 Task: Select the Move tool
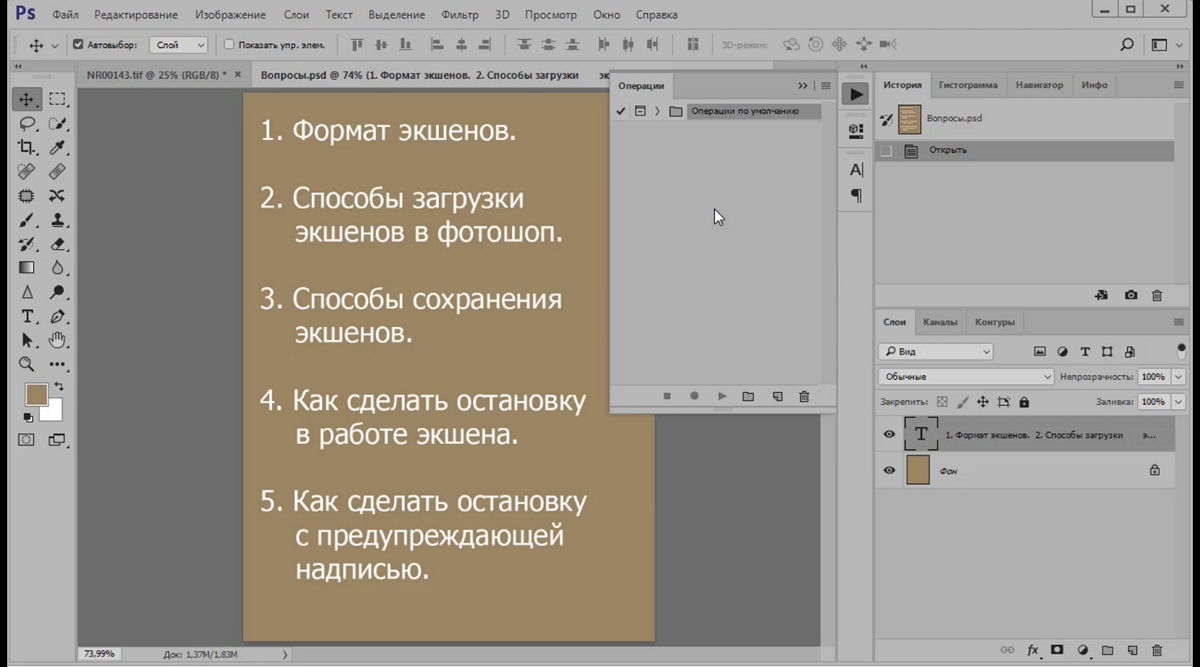tap(27, 99)
